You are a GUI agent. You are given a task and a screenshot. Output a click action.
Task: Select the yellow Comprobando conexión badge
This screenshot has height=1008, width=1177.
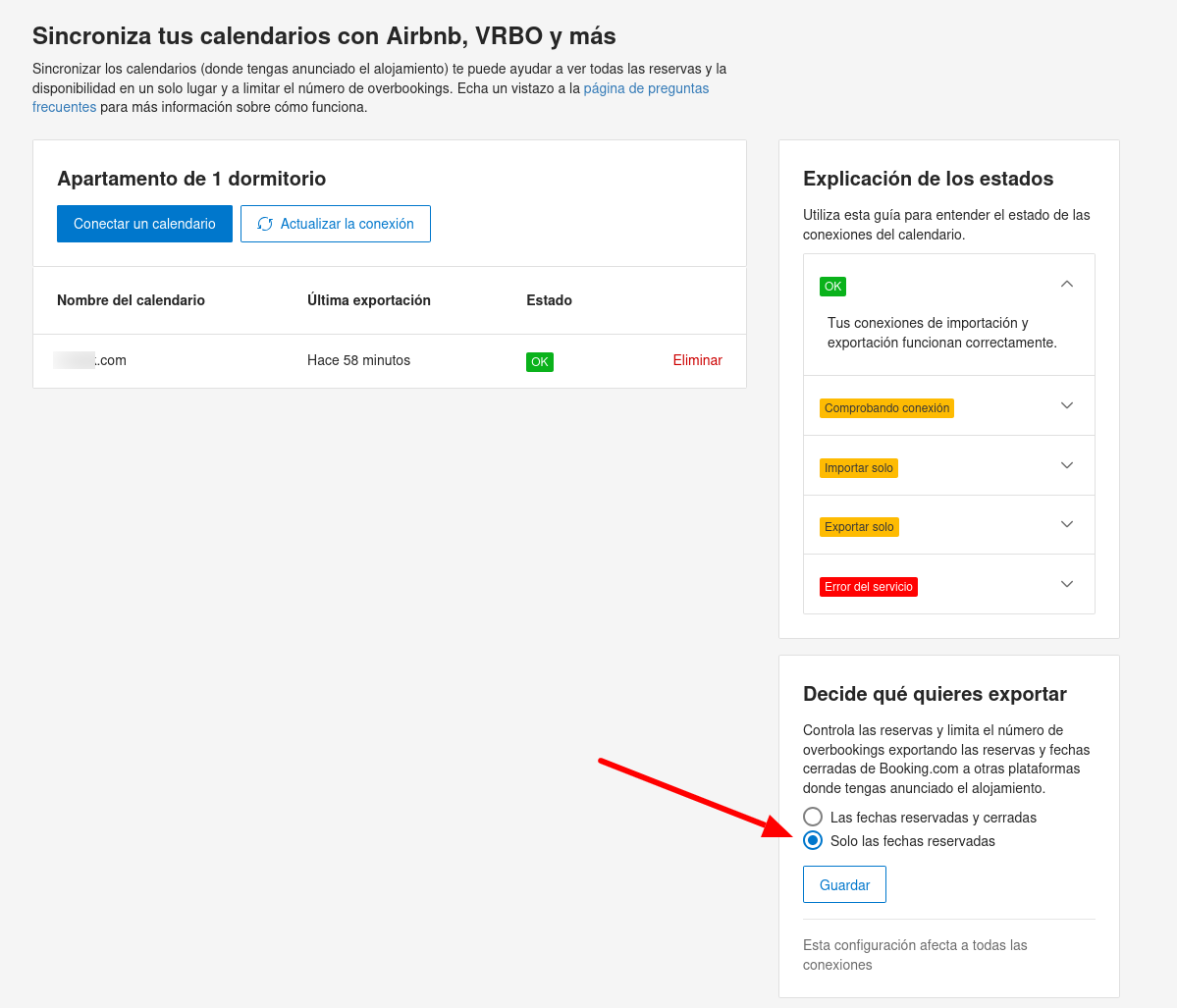tap(886, 408)
